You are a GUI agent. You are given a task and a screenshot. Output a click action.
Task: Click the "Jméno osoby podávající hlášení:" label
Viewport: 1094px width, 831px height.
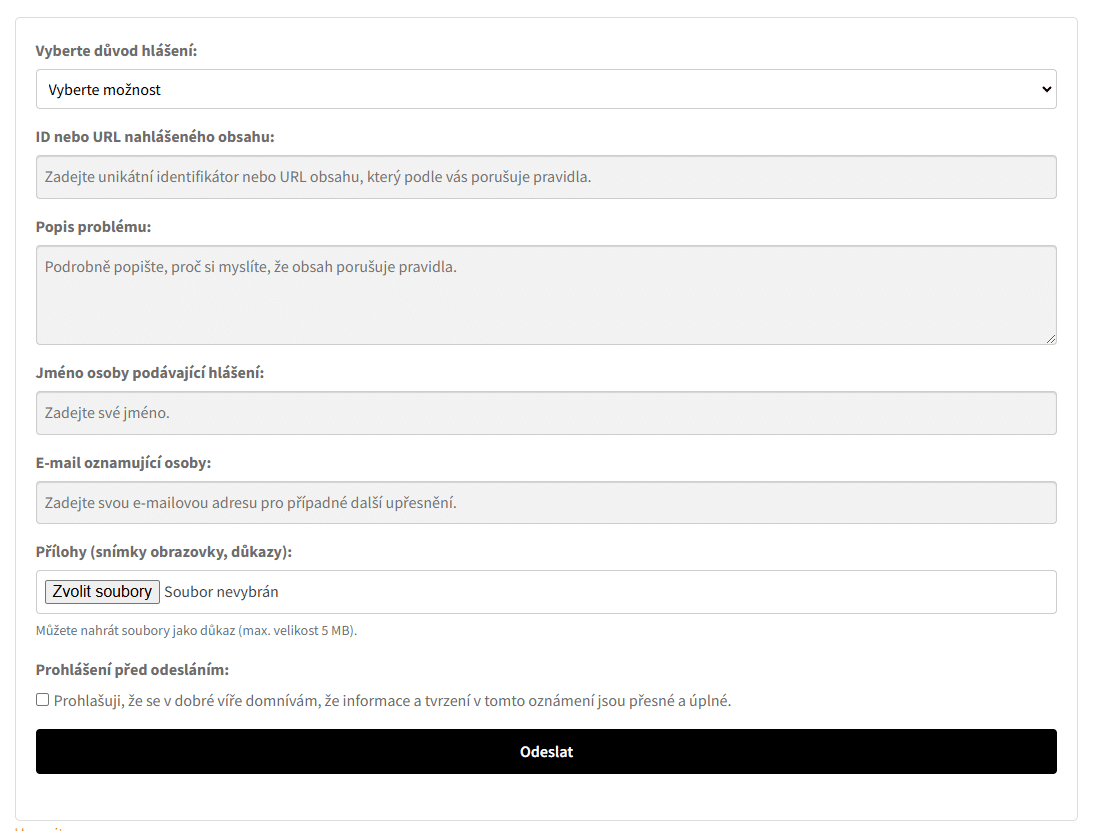pyautogui.click(x=150, y=373)
